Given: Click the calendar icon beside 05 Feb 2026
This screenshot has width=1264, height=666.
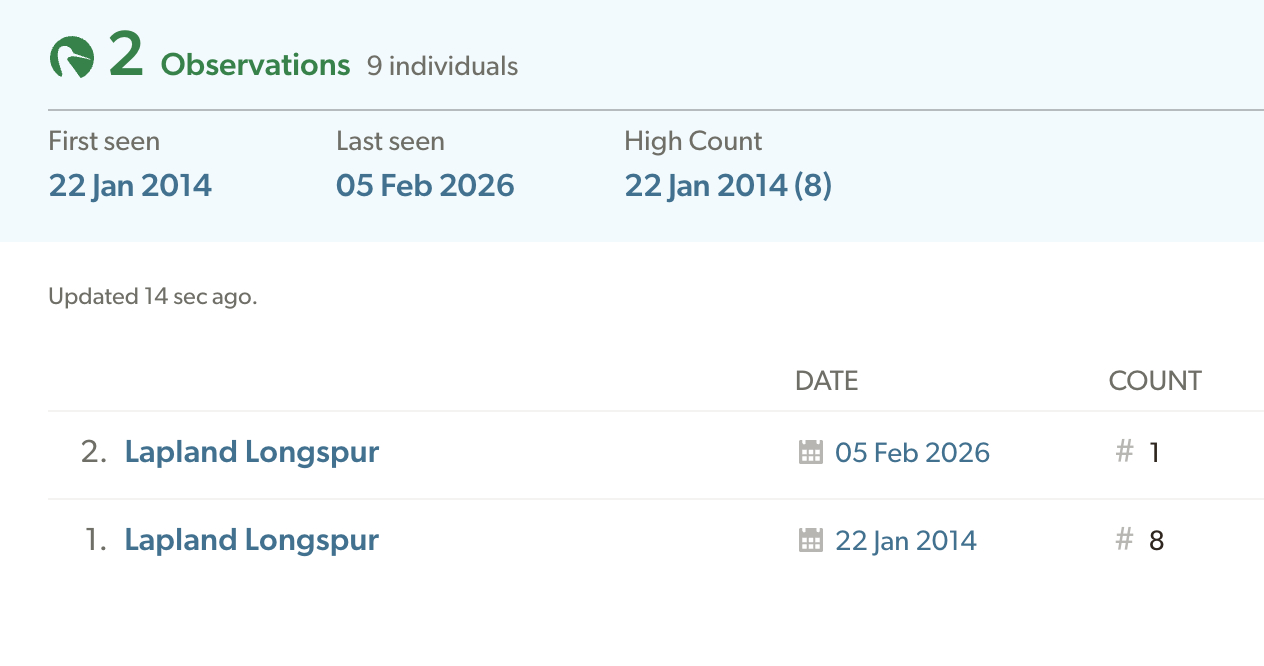Looking at the screenshot, I should tap(810, 453).
